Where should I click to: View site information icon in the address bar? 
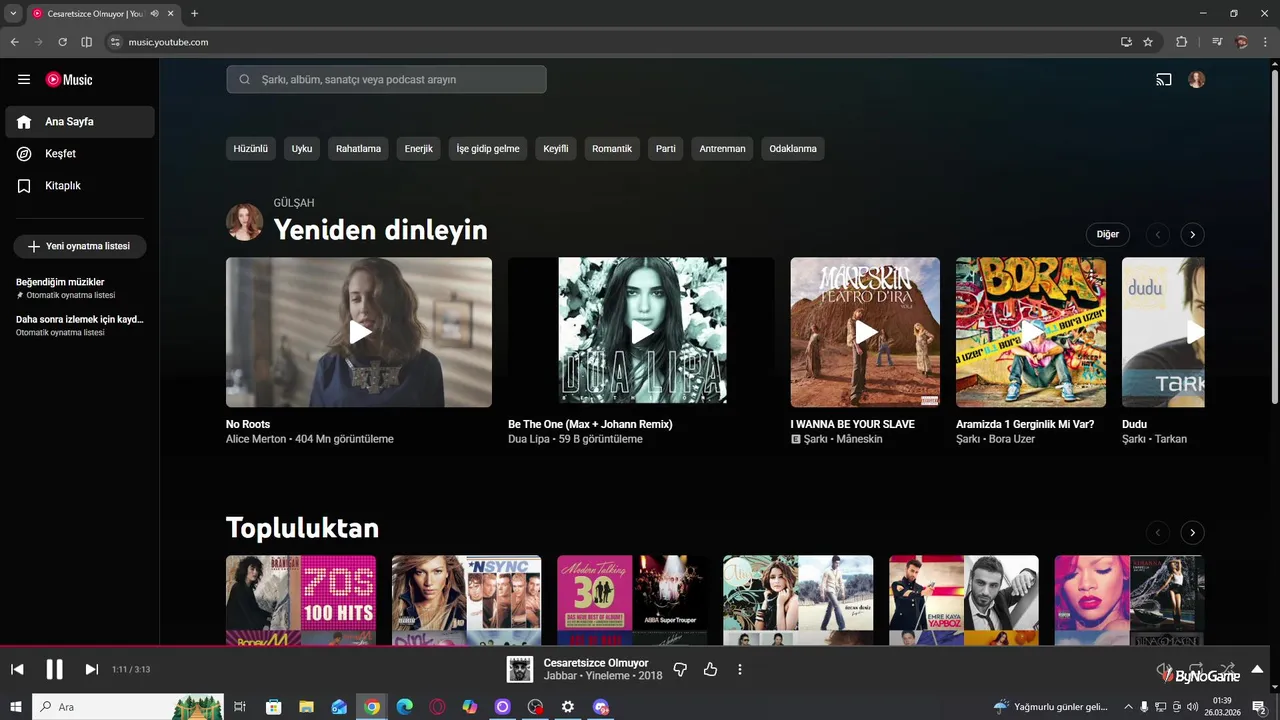tap(115, 42)
